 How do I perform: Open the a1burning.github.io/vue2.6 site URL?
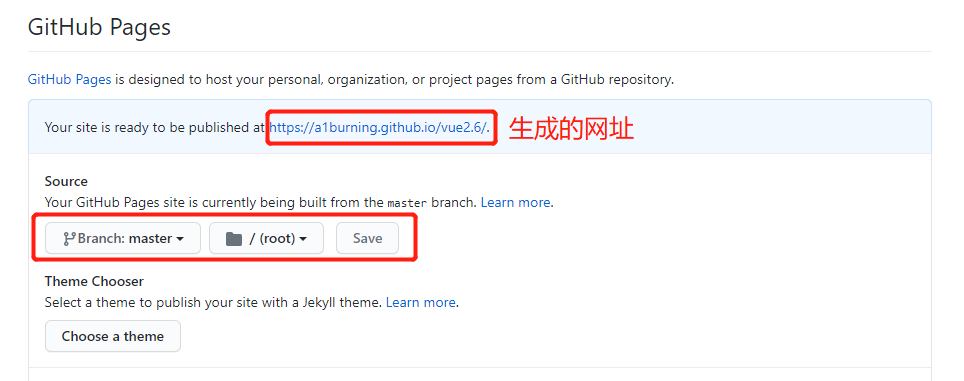(378, 127)
